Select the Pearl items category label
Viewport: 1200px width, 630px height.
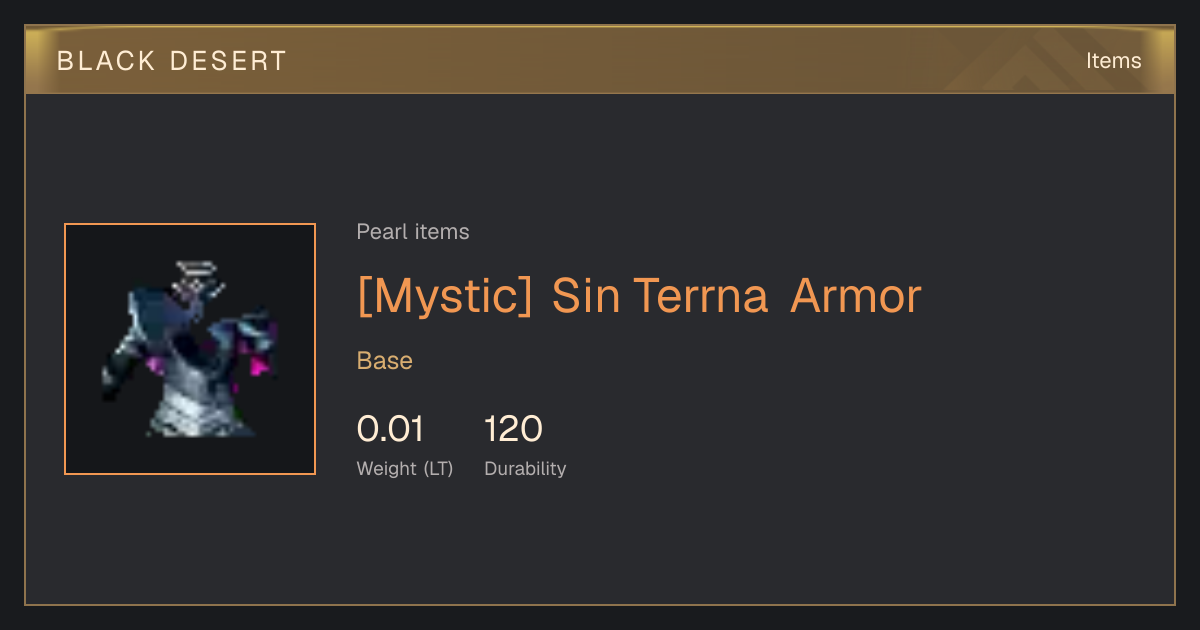point(413,232)
